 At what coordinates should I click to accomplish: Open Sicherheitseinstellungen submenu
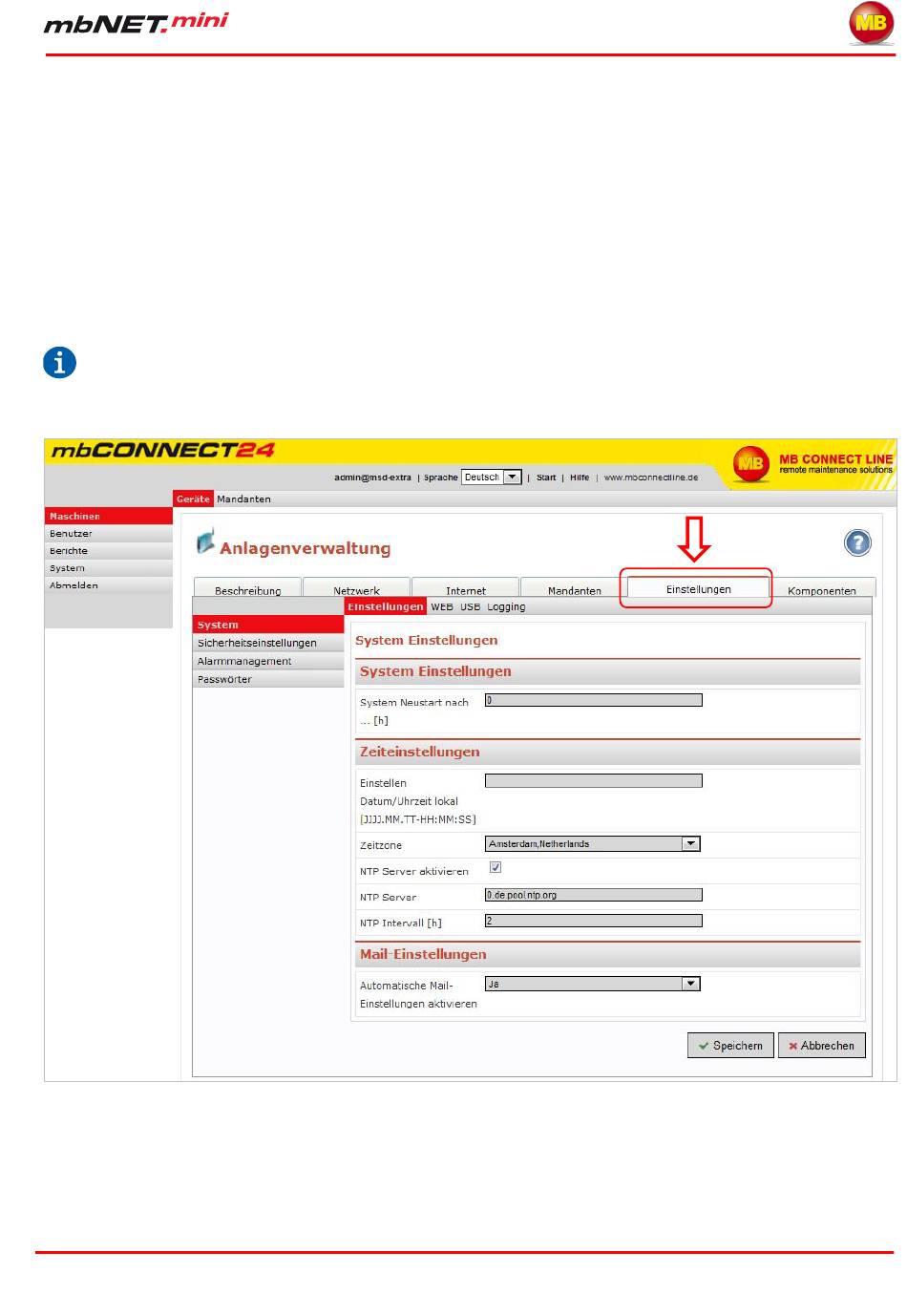pos(268,643)
